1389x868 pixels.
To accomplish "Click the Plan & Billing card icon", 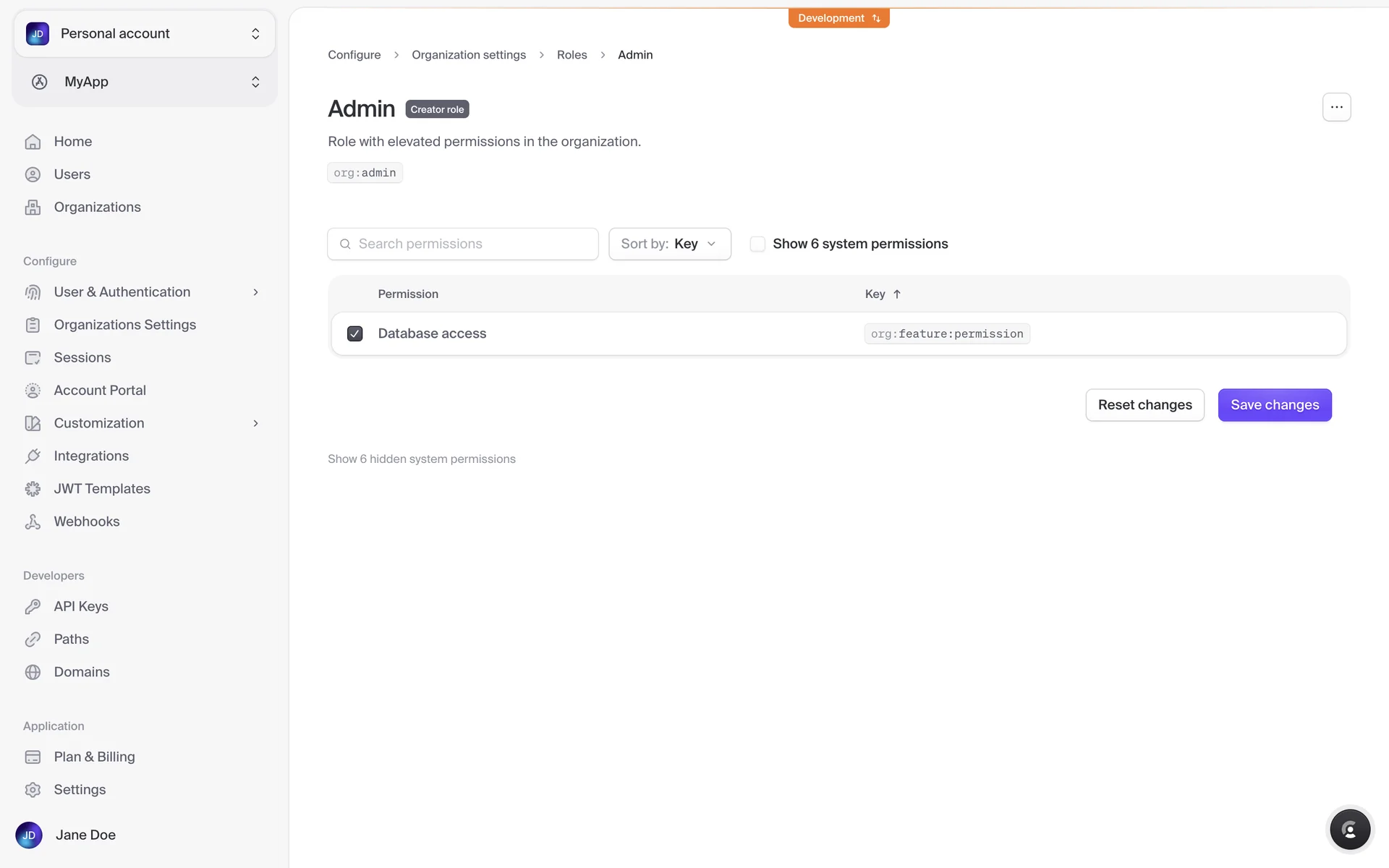I will point(33,757).
